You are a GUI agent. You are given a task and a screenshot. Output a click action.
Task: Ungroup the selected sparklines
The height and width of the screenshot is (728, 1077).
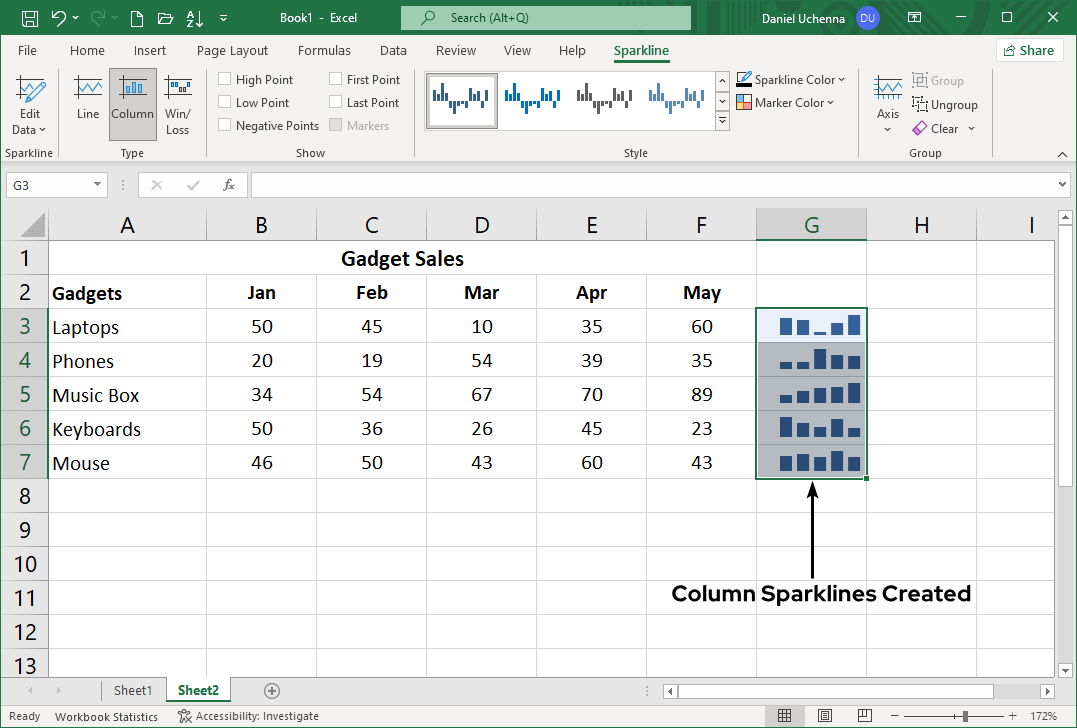[944, 104]
